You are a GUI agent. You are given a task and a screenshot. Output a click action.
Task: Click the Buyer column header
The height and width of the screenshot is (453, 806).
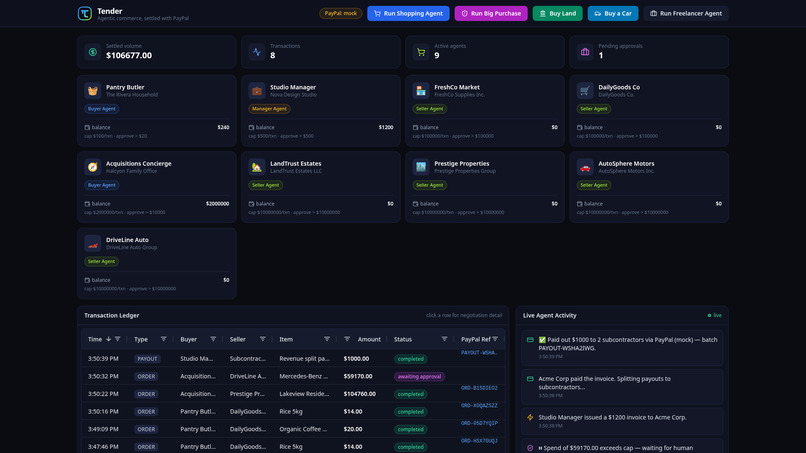tap(189, 339)
